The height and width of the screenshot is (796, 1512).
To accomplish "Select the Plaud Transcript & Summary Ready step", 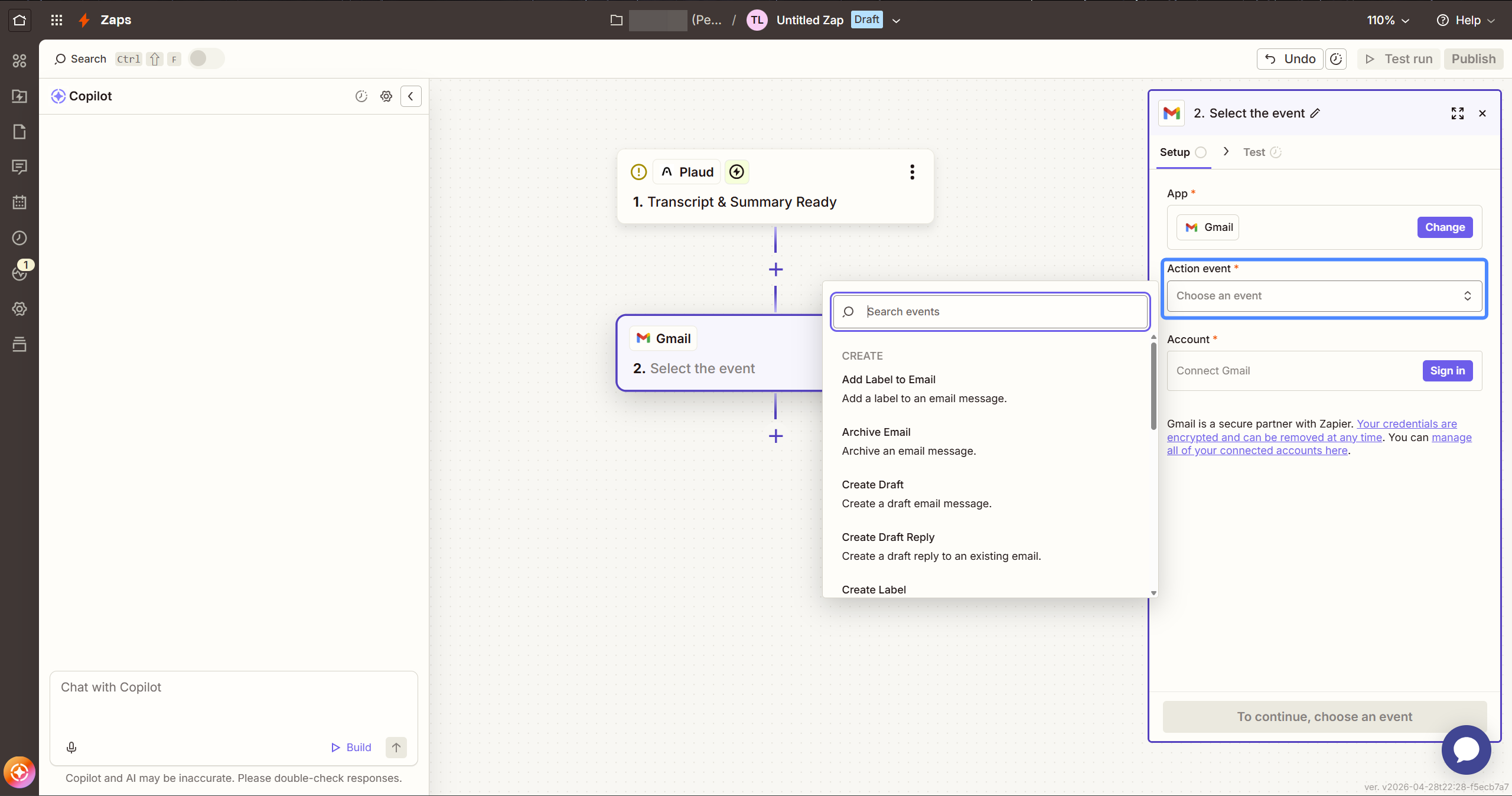I will pyautogui.click(x=775, y=187).
